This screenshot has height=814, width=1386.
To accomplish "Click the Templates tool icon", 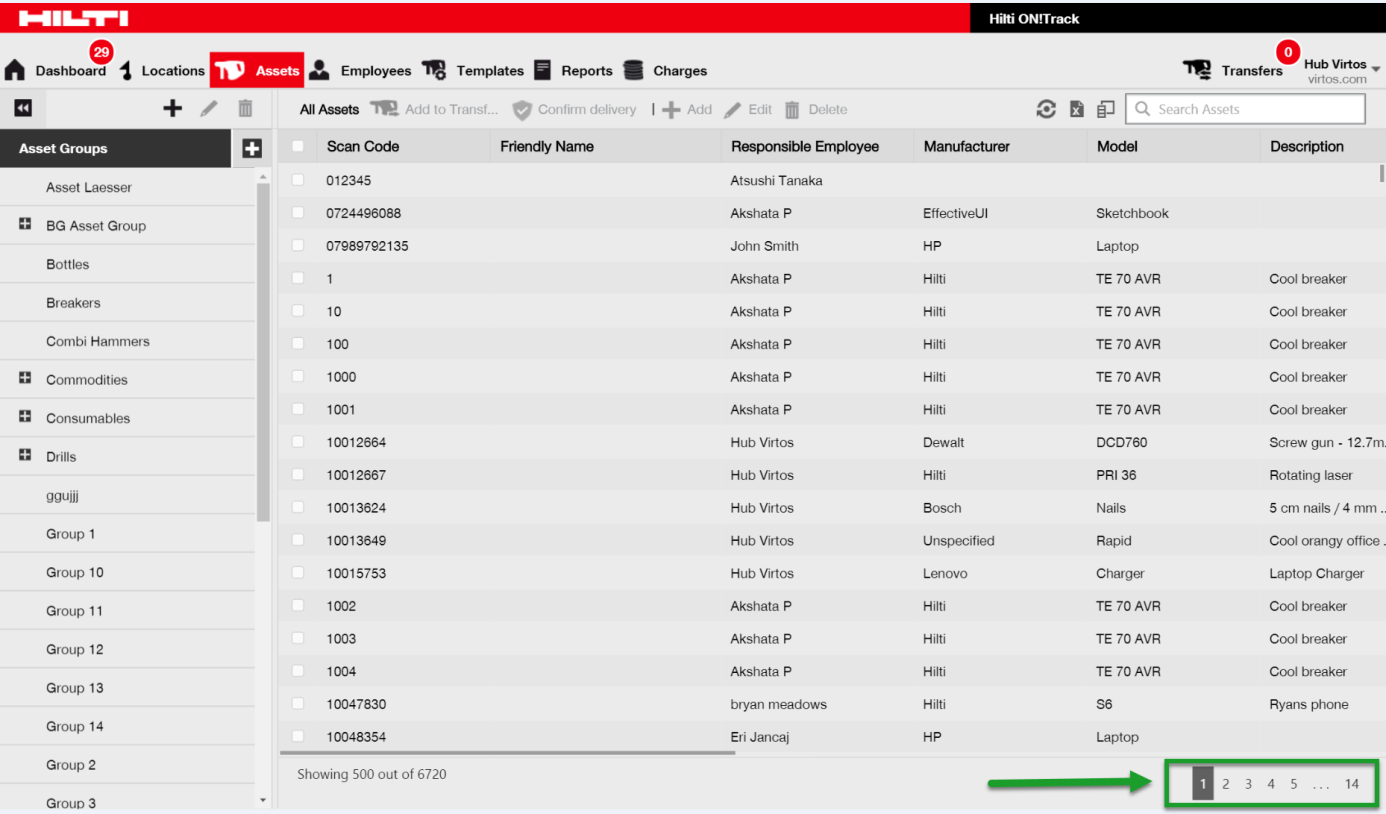I will point(434,70).
